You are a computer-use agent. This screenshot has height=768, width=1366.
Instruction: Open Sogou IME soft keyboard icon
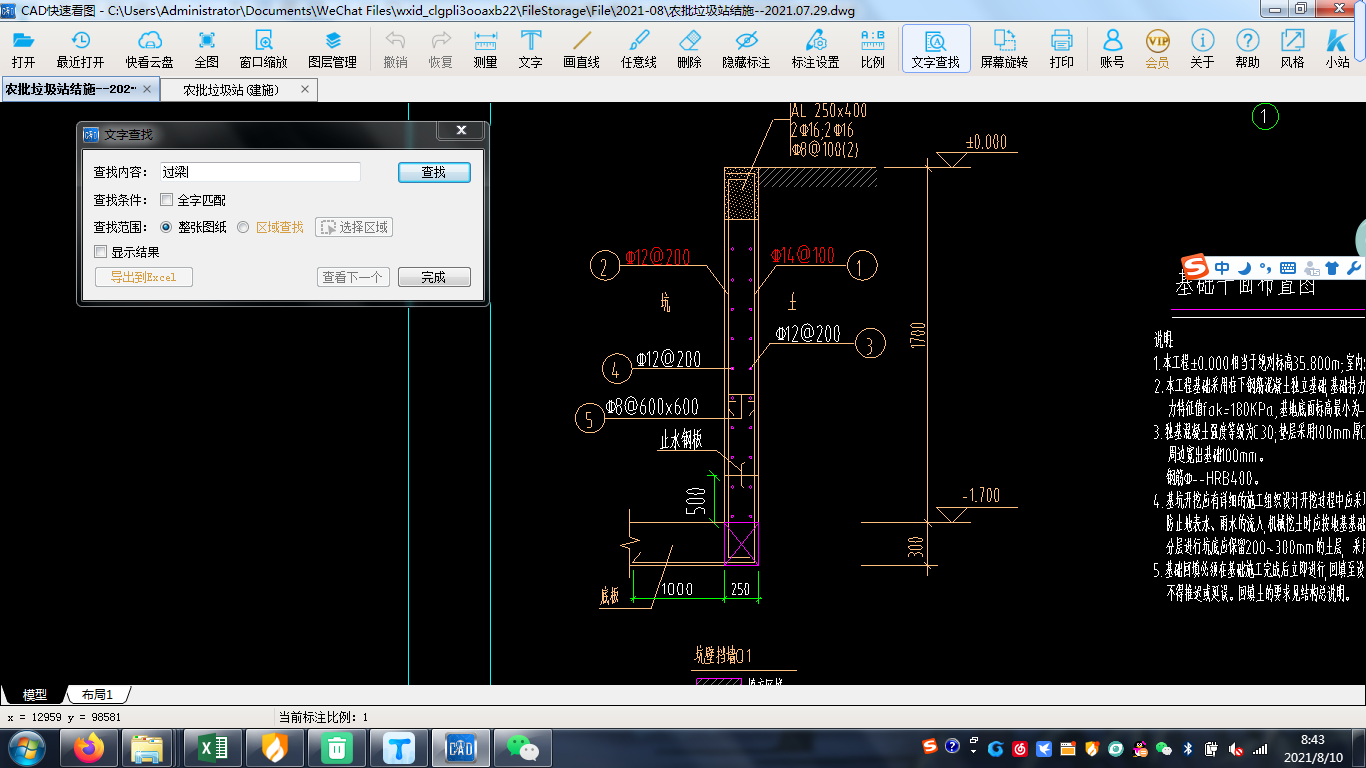1288,268
